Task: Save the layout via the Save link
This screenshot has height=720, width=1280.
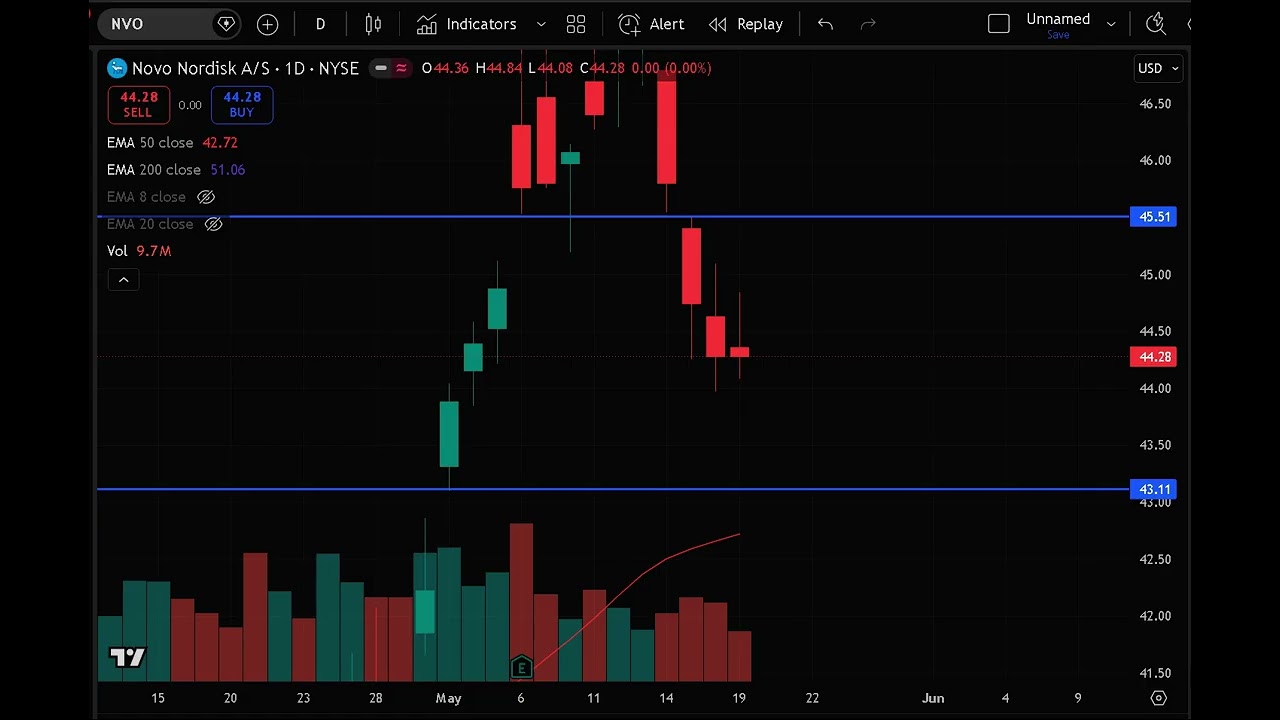Action: pyautogui.click(x=1058, y=35)
